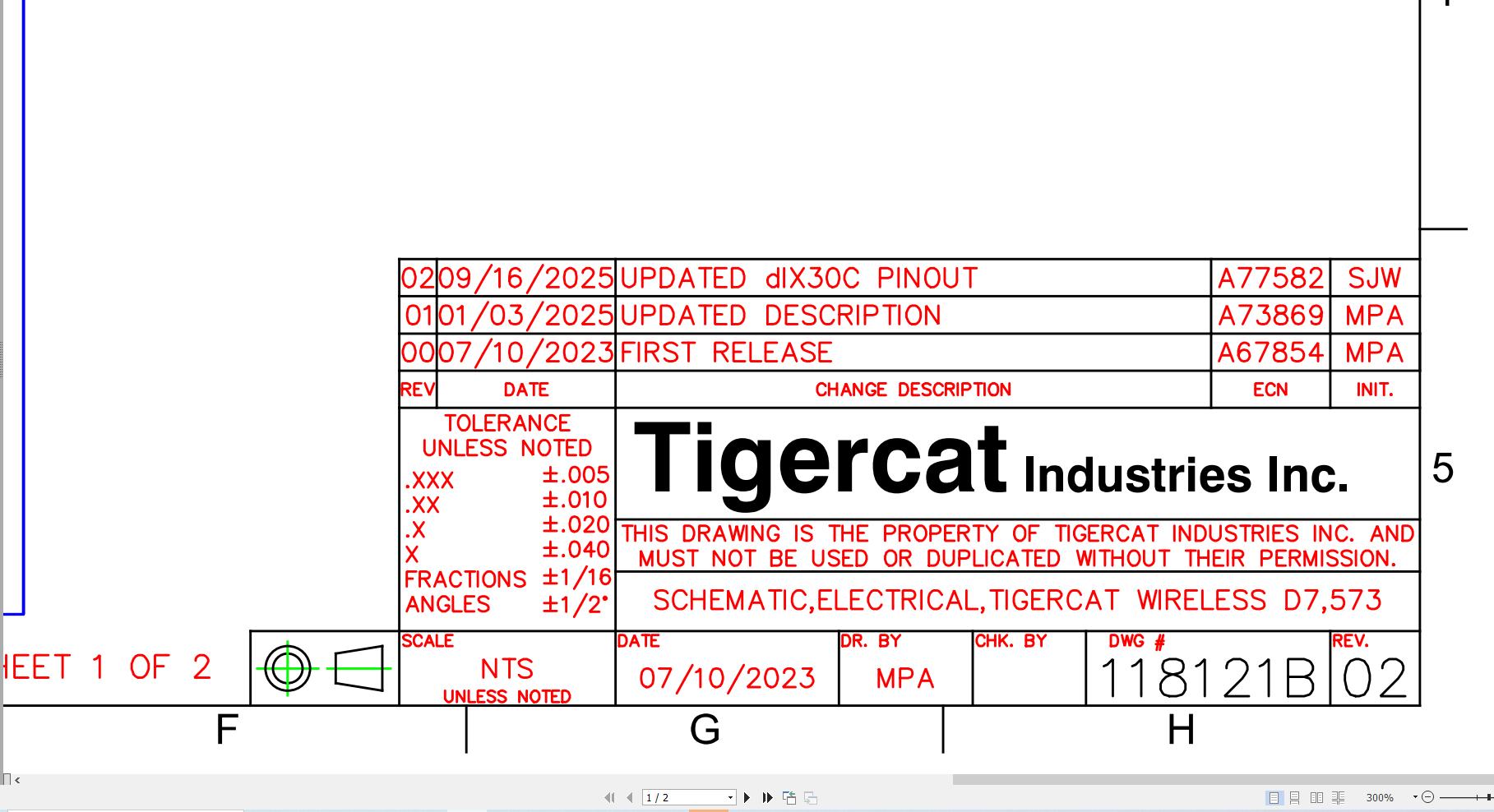Open the zoom level dropdown arrow
This screenshot has height=812, width=1494.
pos(1415,796)
